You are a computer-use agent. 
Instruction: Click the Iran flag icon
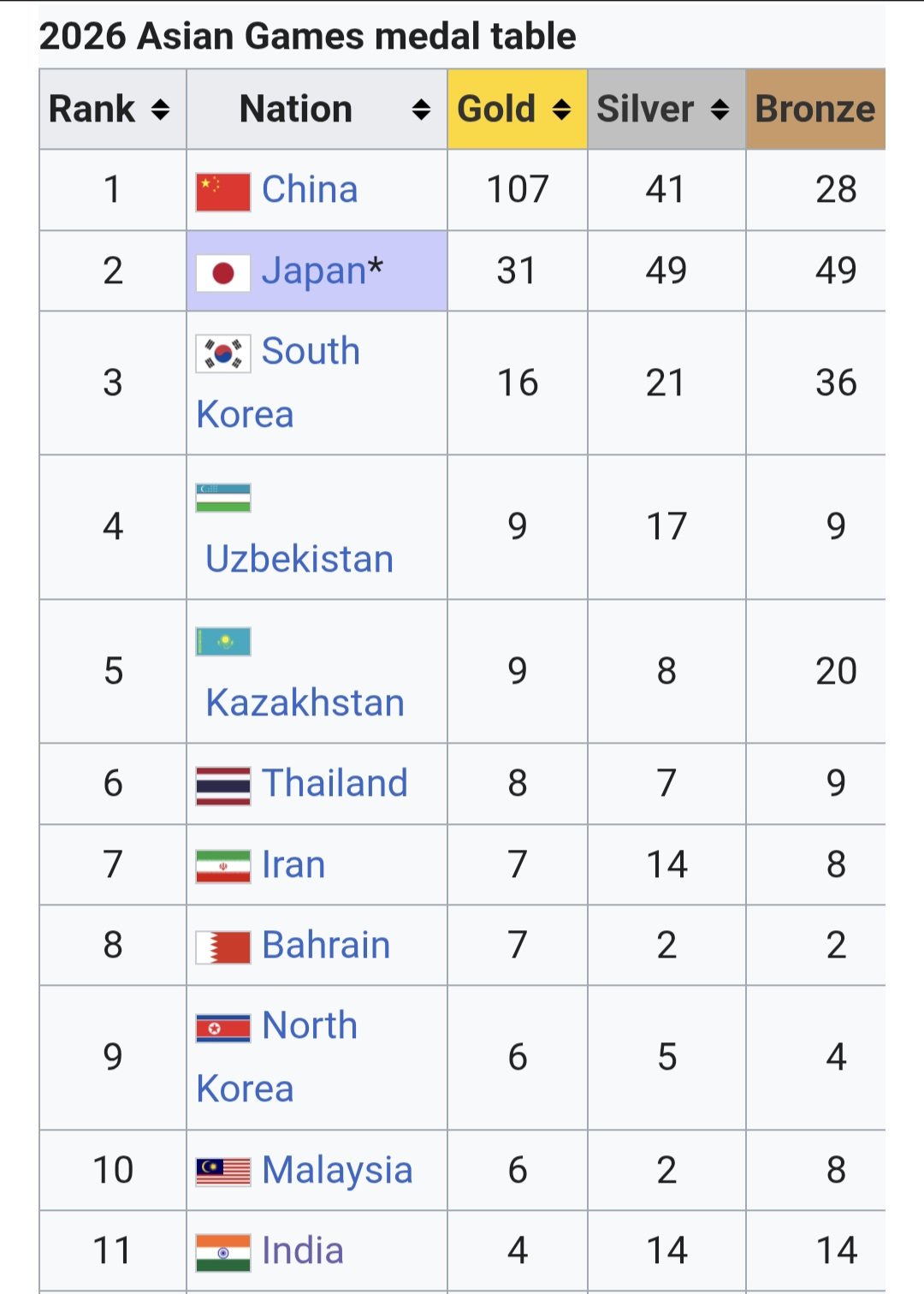(223, 866)
